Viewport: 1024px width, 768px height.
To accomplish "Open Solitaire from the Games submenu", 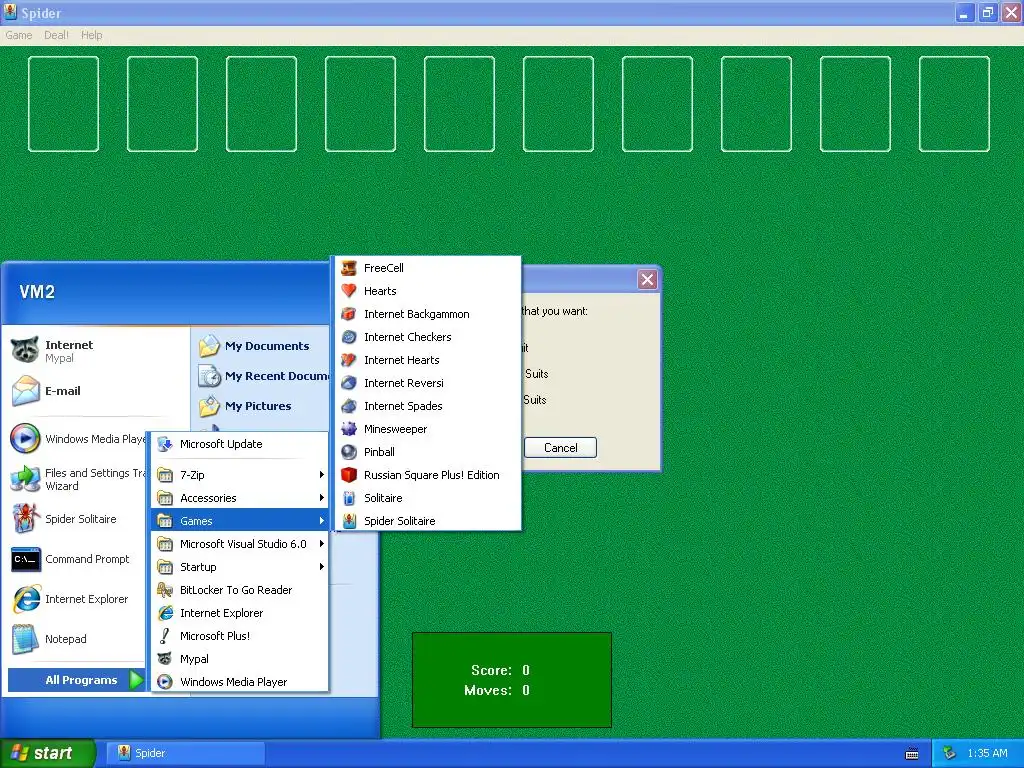I will pos(428,498).
